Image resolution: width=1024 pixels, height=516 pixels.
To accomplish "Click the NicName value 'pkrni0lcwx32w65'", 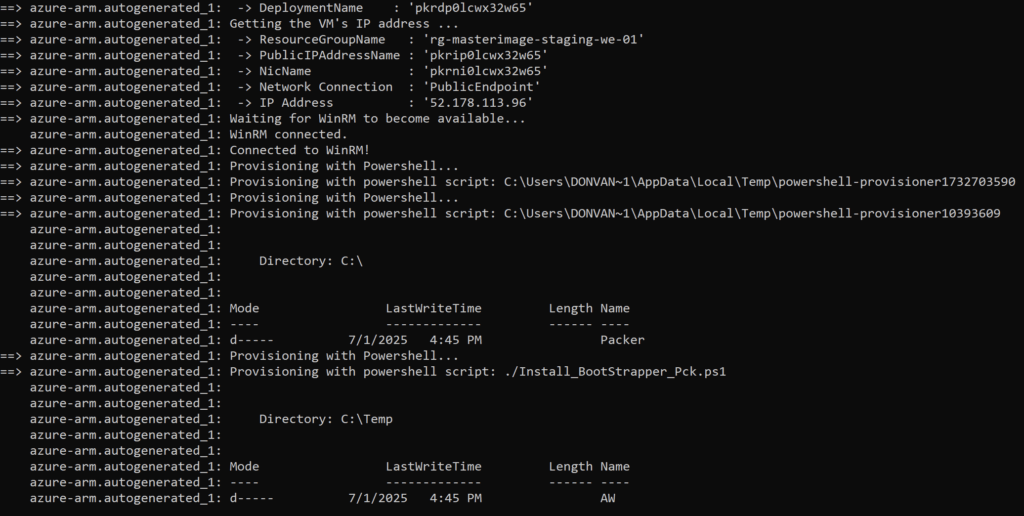I will pos(485,71).
